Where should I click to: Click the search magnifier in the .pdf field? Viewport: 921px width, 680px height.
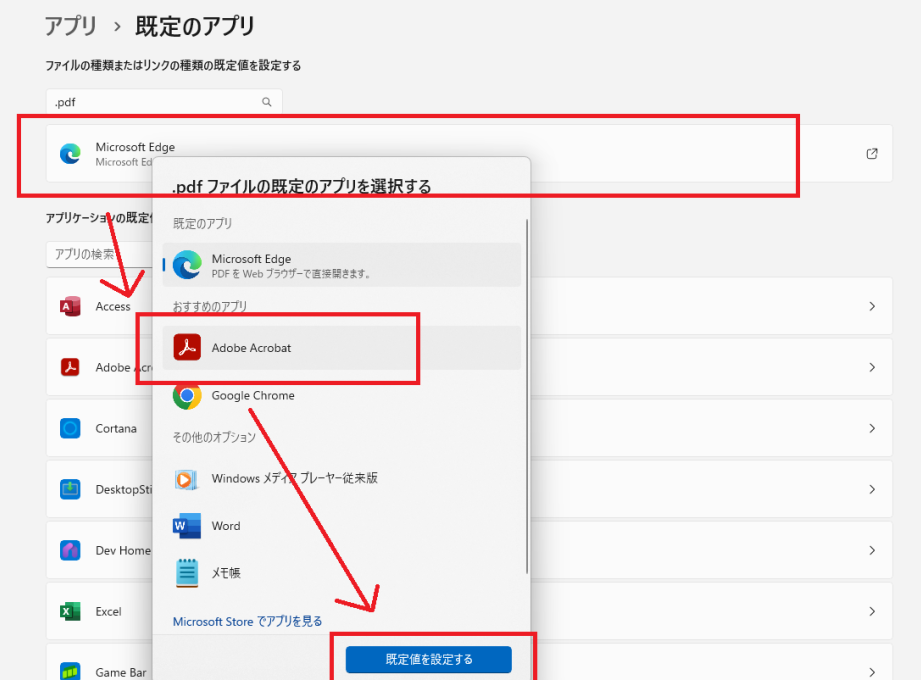266,102
